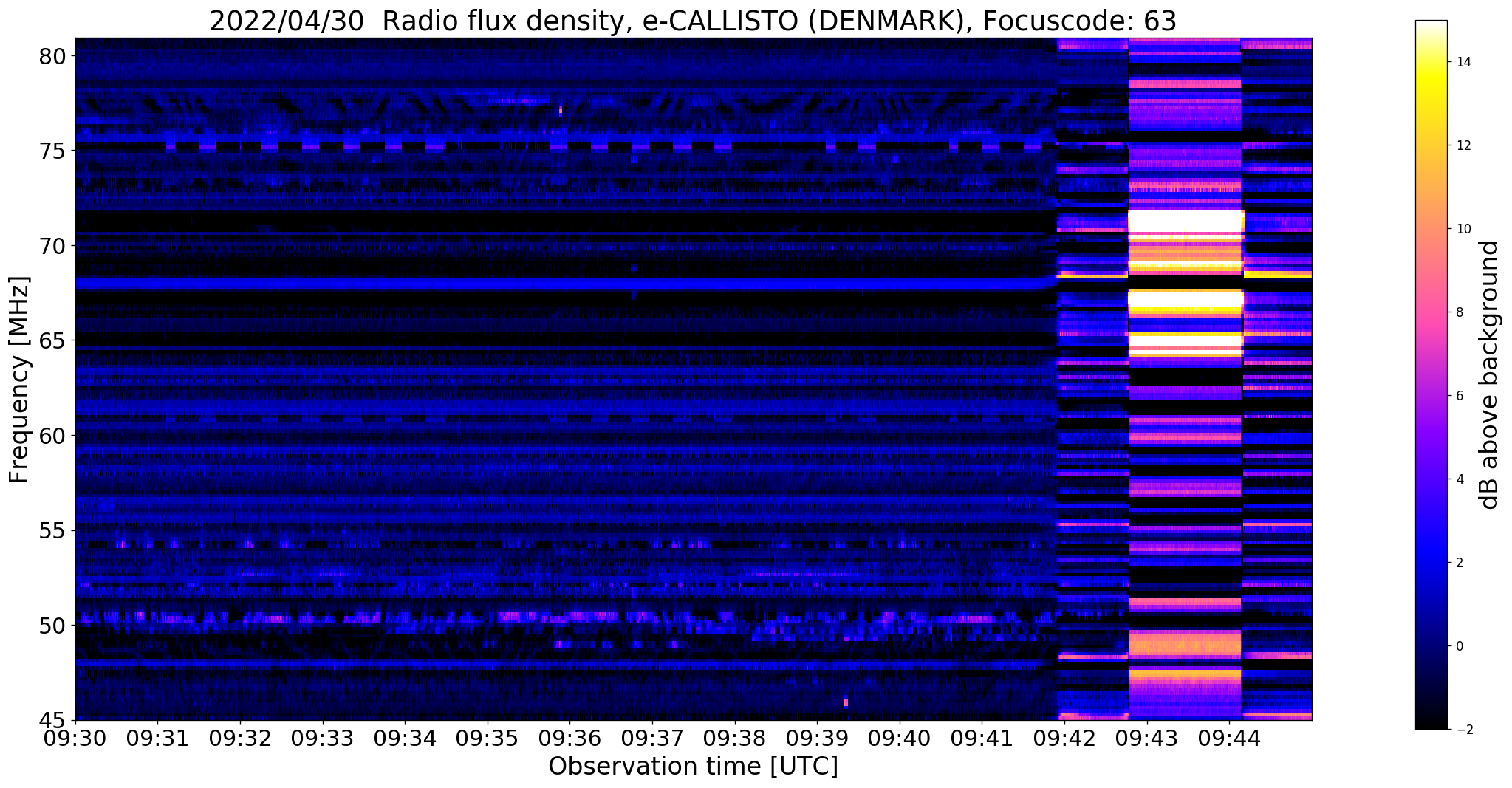Click the 09:36 time tick label
The height and width of the screenshot is (788, 1512).
tap(569, 737)
